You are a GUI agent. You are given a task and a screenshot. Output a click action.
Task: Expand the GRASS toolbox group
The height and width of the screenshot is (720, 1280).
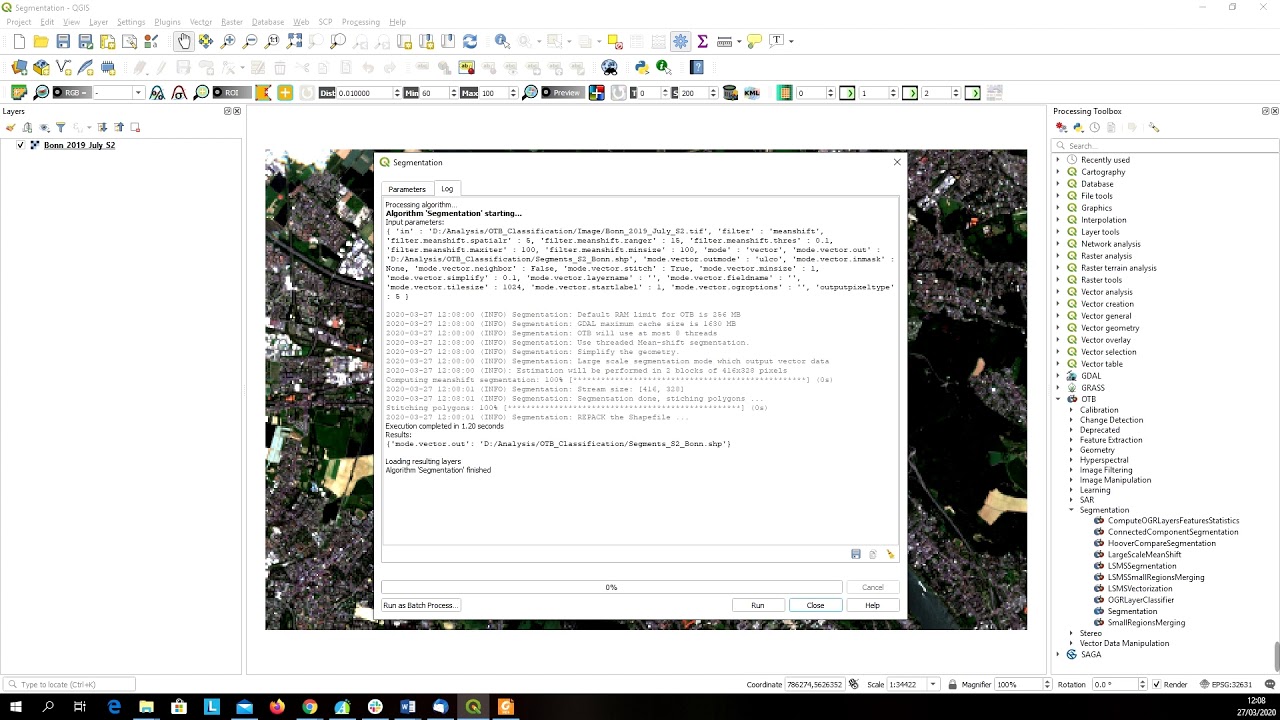1058,388
